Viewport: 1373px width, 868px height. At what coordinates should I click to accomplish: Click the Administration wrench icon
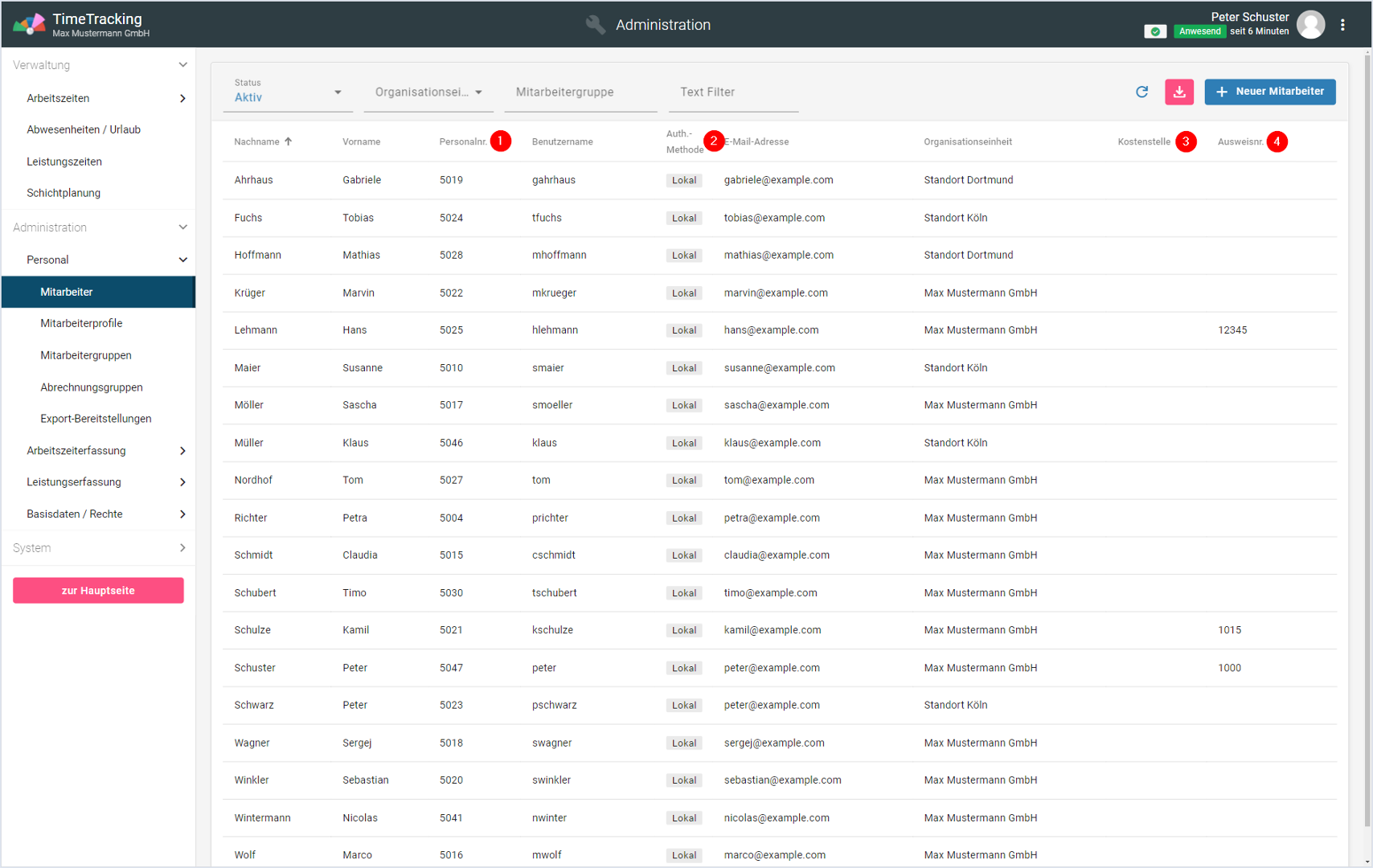596,25
